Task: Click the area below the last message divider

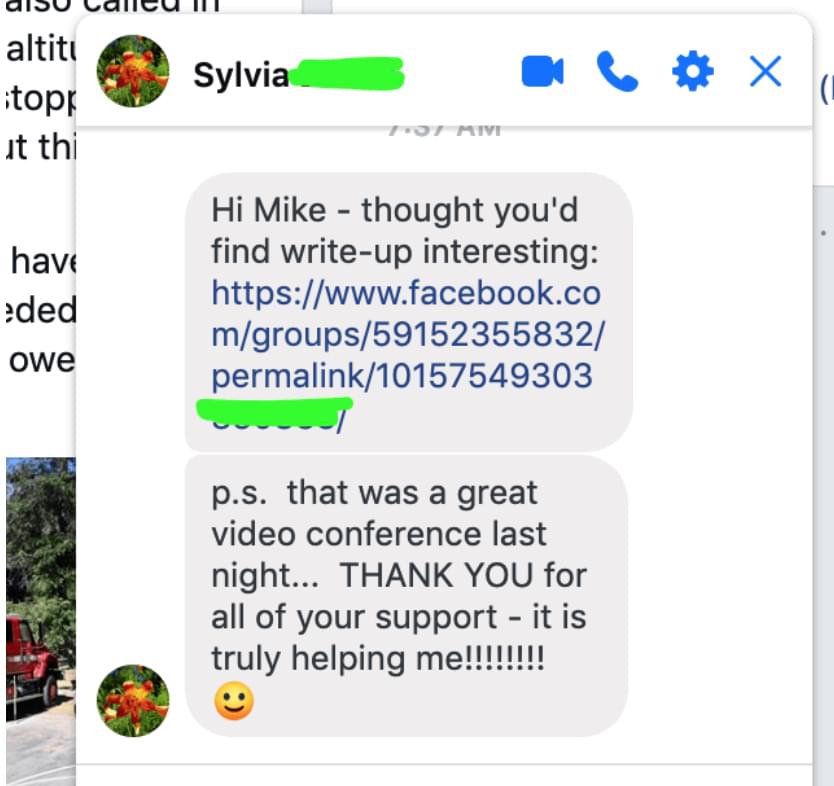Action: pos(444,776)
